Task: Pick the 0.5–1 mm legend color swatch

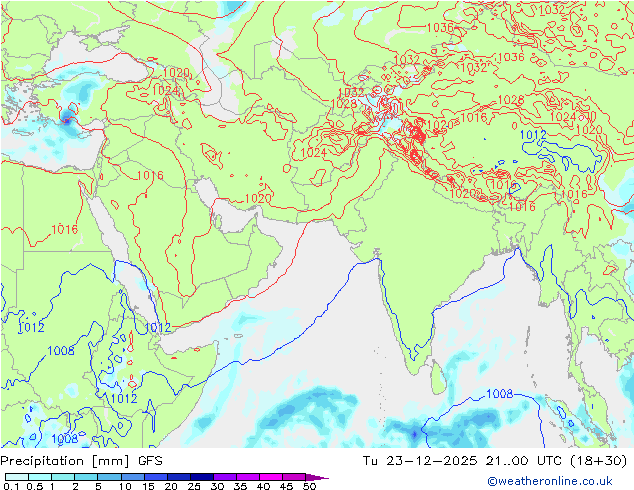Action: click(40, 477)
